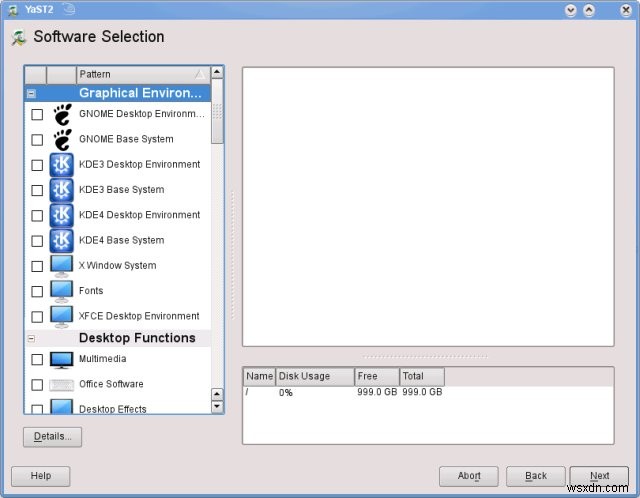Click the 999.0 GB Free value
The image size is (640, 498).
(x=377, y=392)
